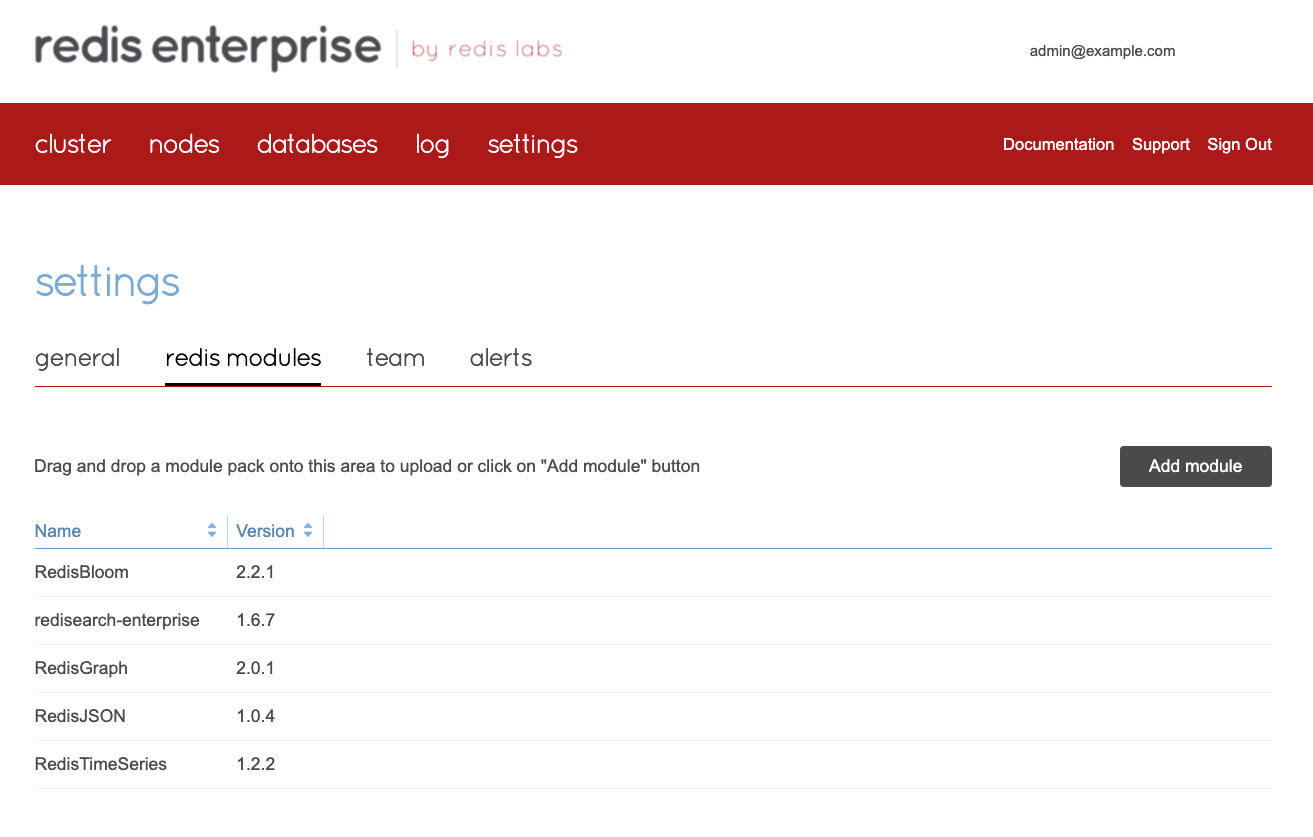Image resolution: width=1313 pixels, height=837 pixels.
Task: Sign Out of the admin account
Action: pyautogui.click(x=1239, y=144)
